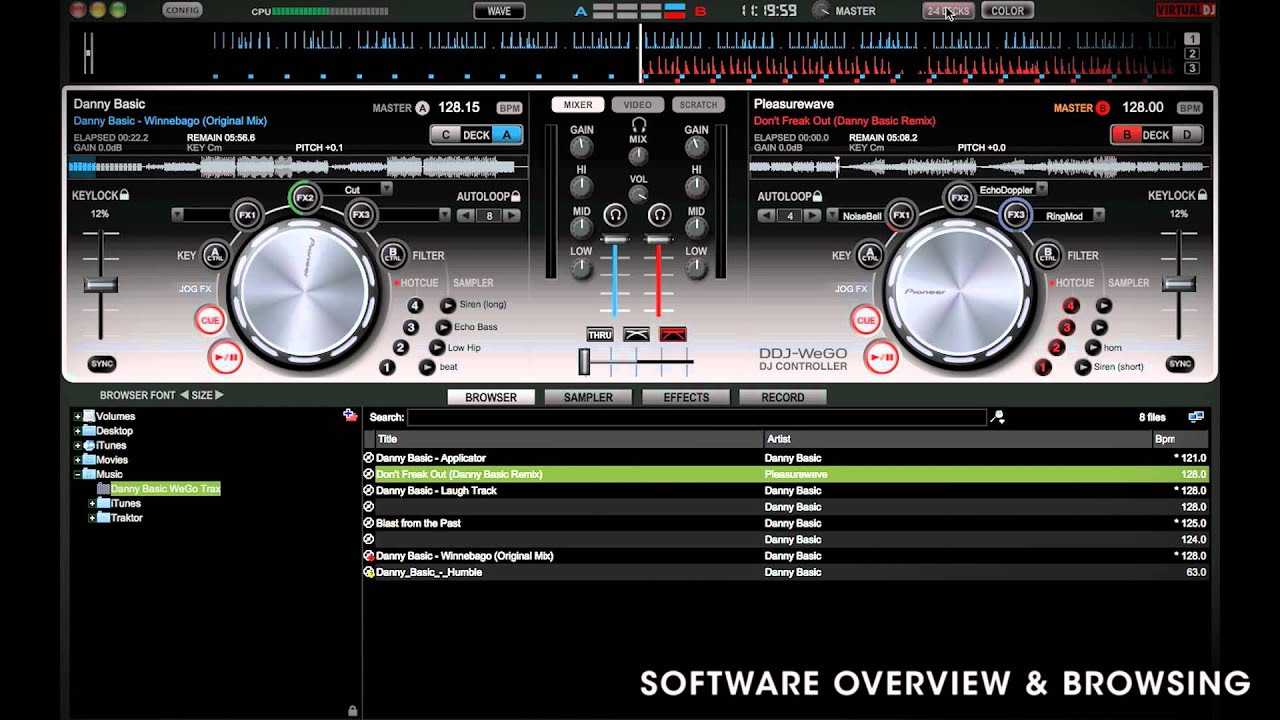Image resolution: width=1280 pixels, height=720 pixels.
Task: Activate EchoDoppler FX2 on right deck
Action: tap(959, 197)
